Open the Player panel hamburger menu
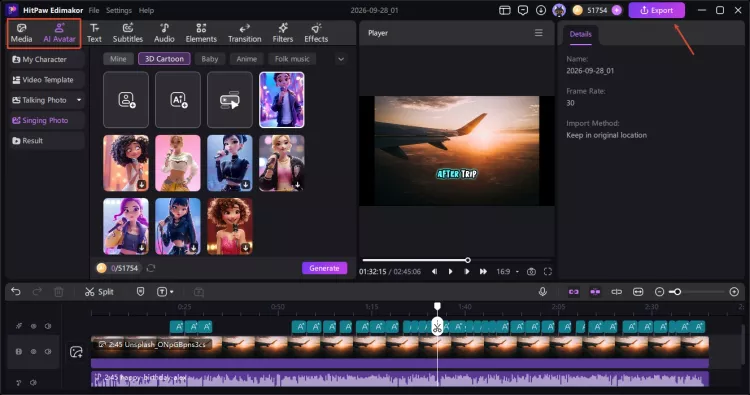750x395 pixels. coord(539,33)
